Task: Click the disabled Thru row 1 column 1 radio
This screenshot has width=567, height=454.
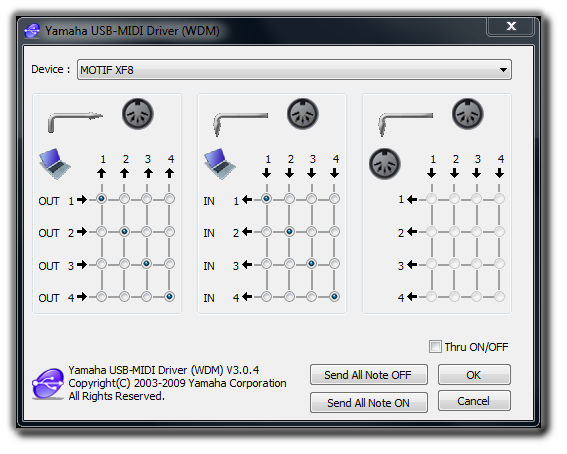Action: tap(431, 199)
